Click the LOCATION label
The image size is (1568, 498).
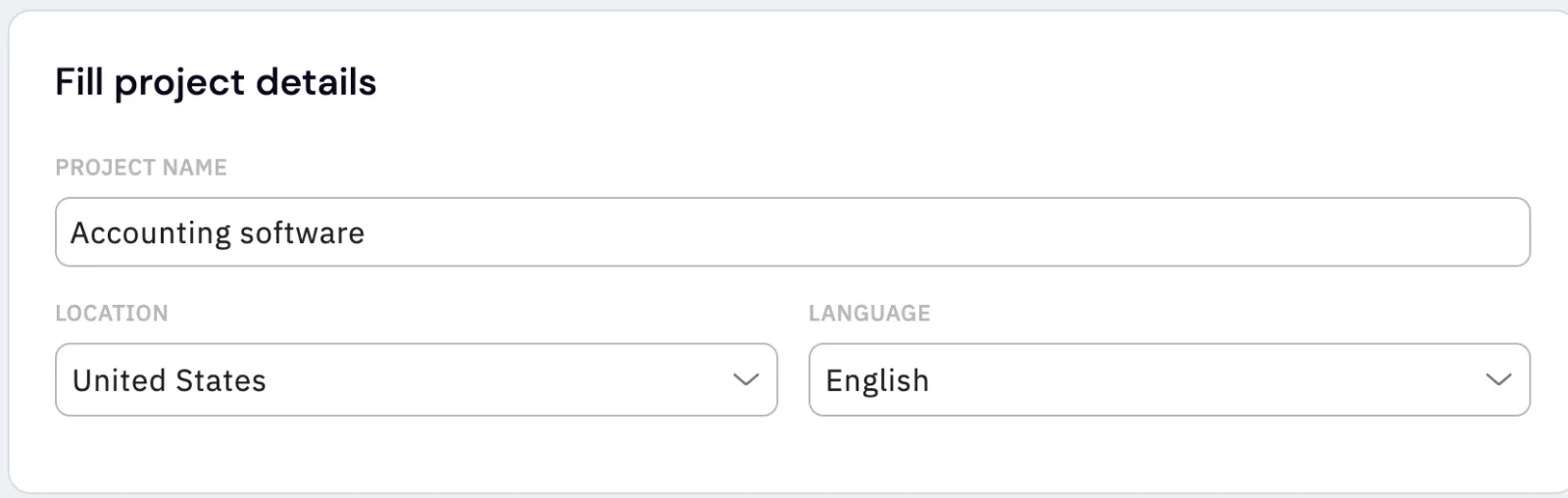coord(112,314)
